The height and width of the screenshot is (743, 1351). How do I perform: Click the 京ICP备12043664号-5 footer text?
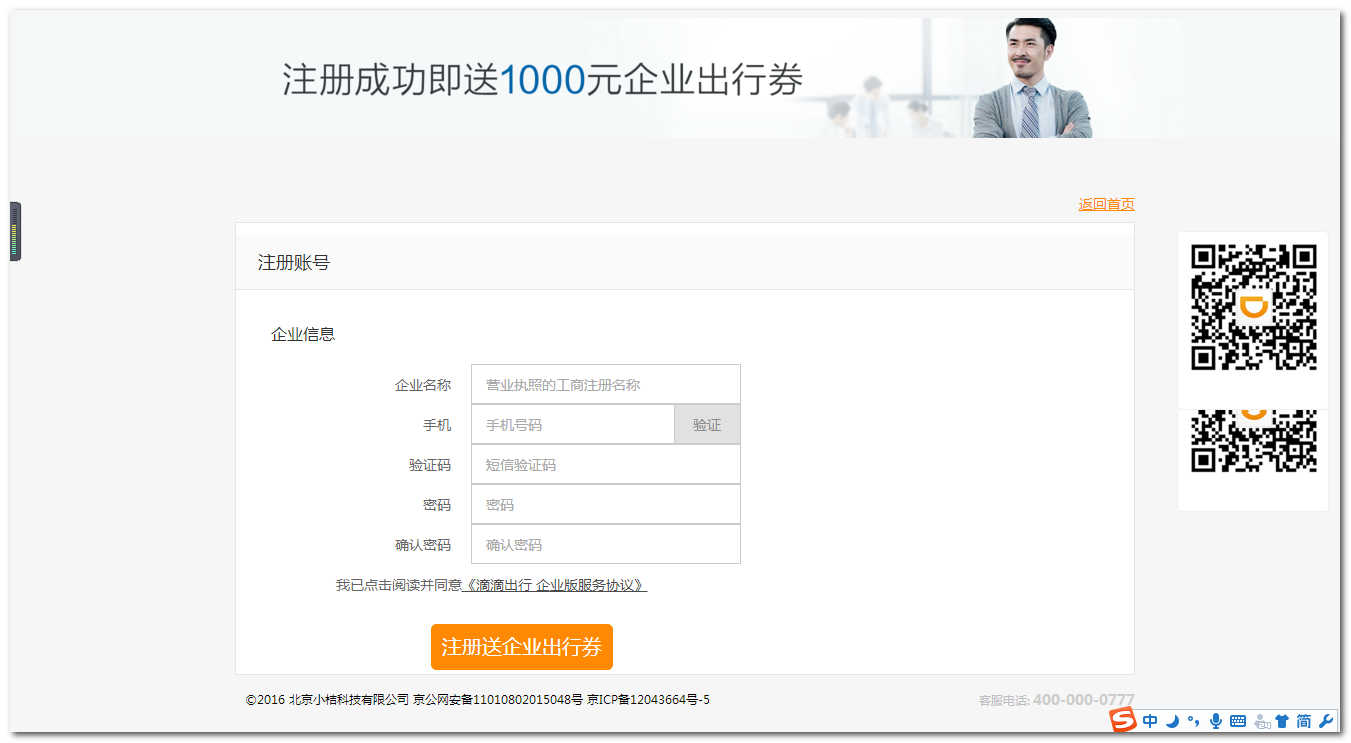(648, 700)
